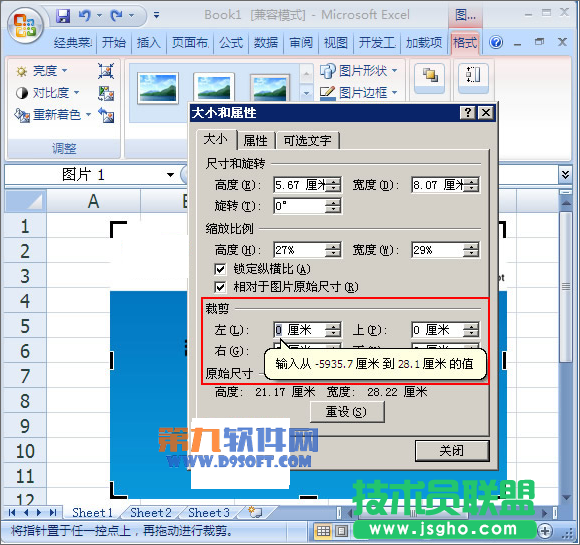Open the 重新着色 recolor menu
The width and height of the screenshot is (580, 545).
point(53,115)
